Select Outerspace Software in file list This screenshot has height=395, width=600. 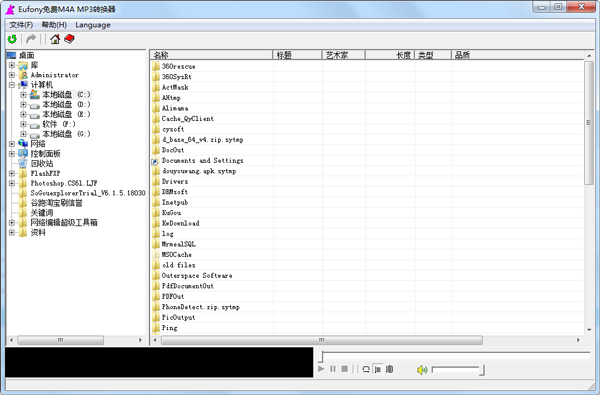pos(197,276)
